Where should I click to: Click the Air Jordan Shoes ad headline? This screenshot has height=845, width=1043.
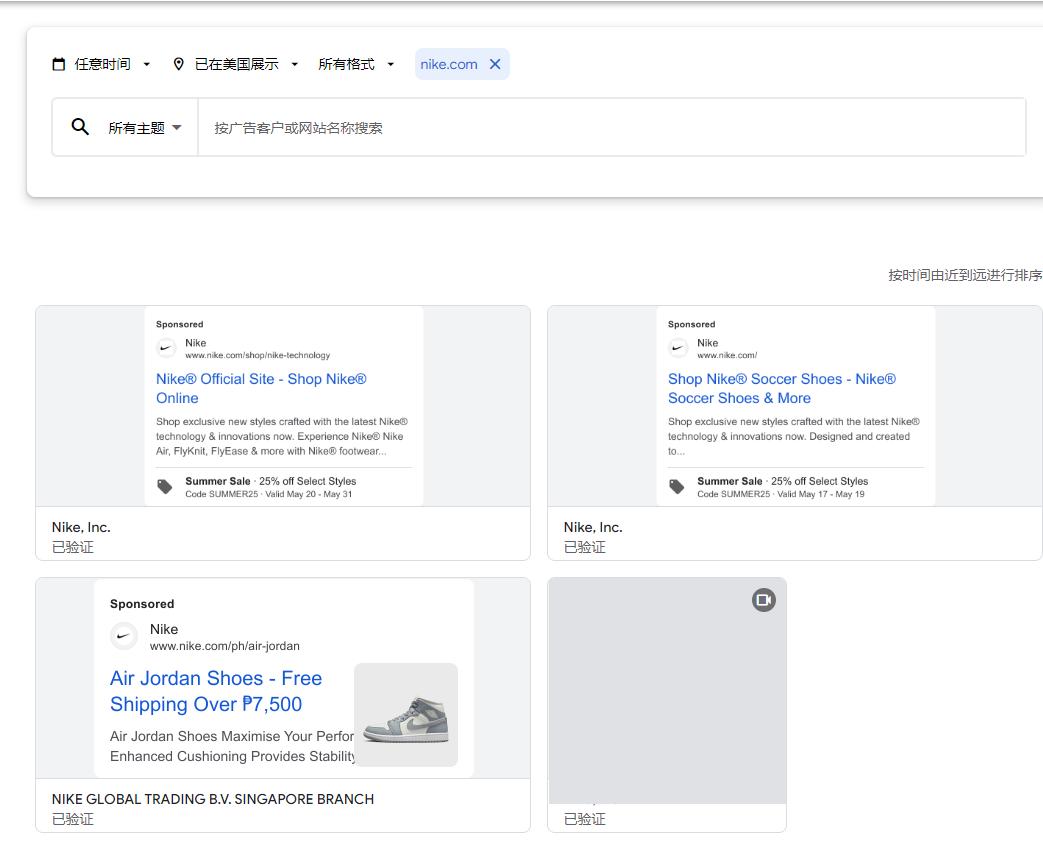point(216,691)
